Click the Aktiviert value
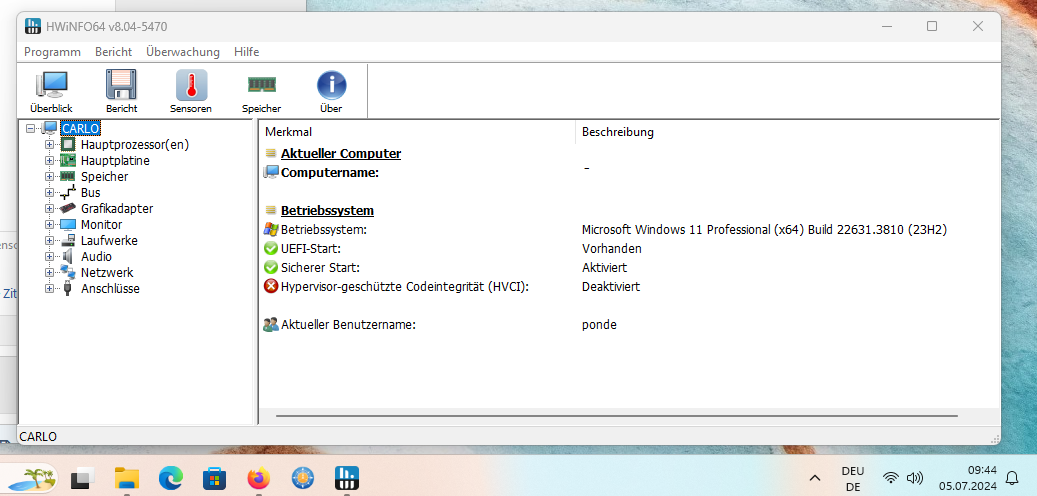This screenshot has height=496, width=1037. [x=604, y=268]
